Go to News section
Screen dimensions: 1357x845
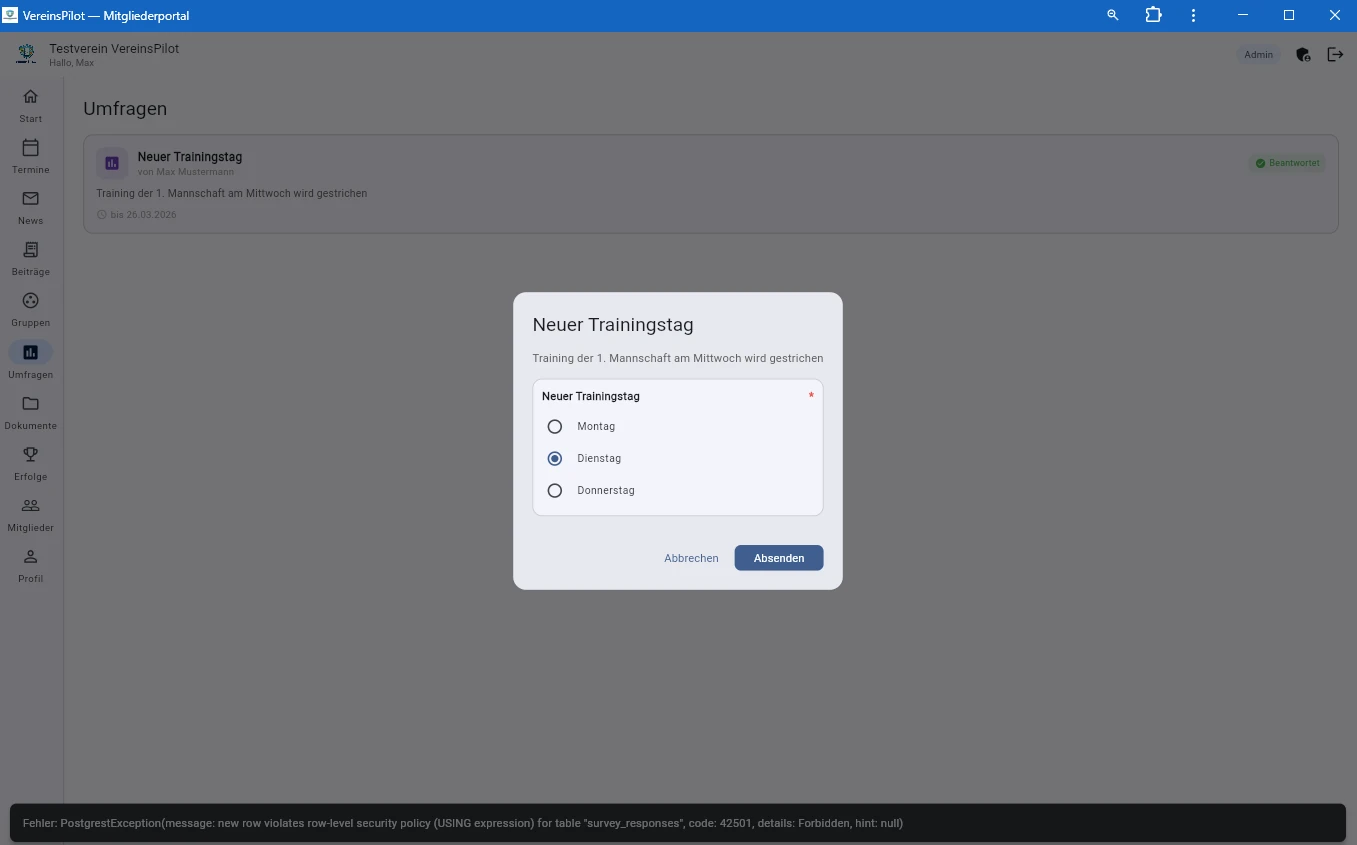pyautogui.click(x=30, y=206)
